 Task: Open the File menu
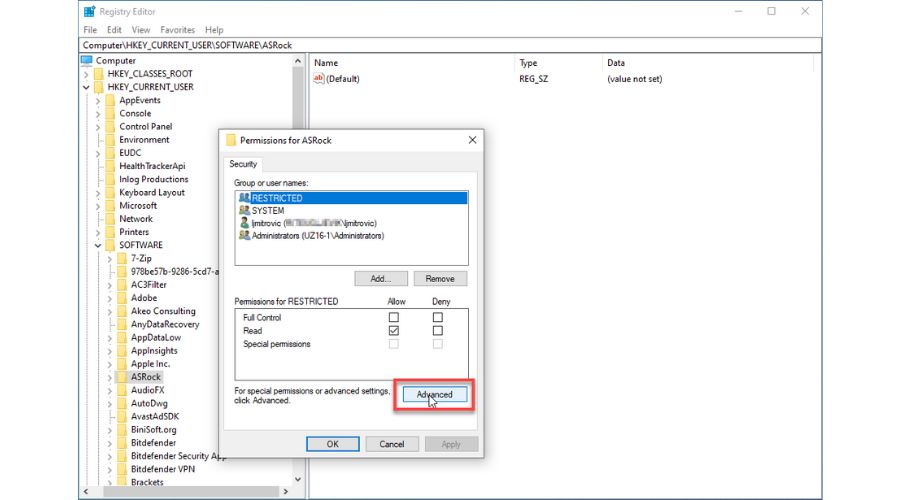90,30
